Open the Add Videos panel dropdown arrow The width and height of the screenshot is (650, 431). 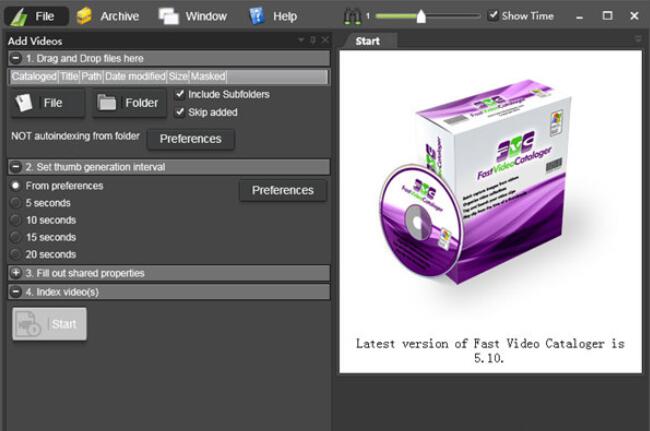[x=301, y=40]
